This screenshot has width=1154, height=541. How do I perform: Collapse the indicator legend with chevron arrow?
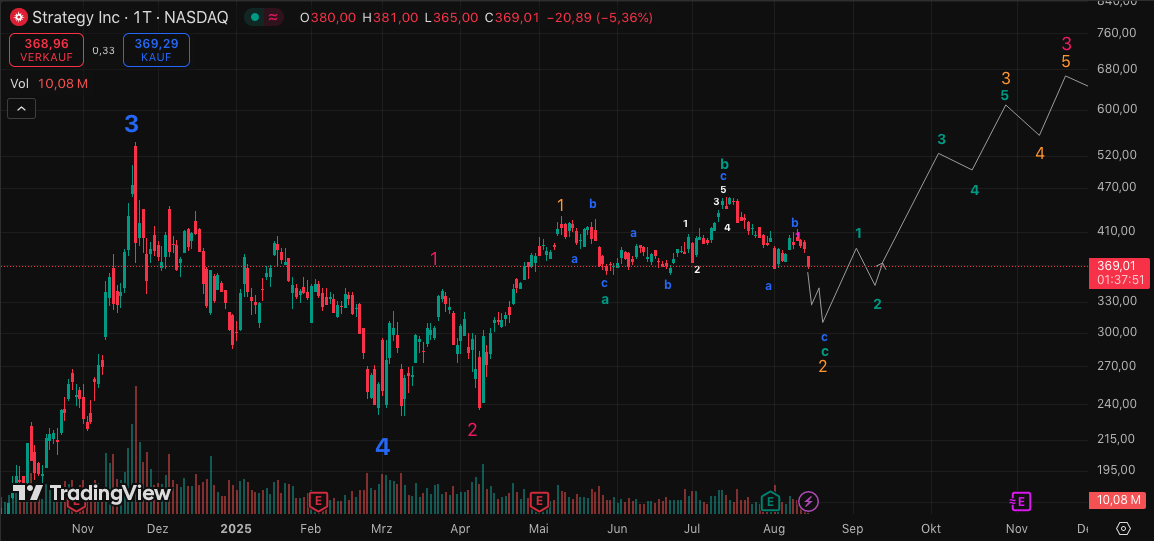[22, 109]
